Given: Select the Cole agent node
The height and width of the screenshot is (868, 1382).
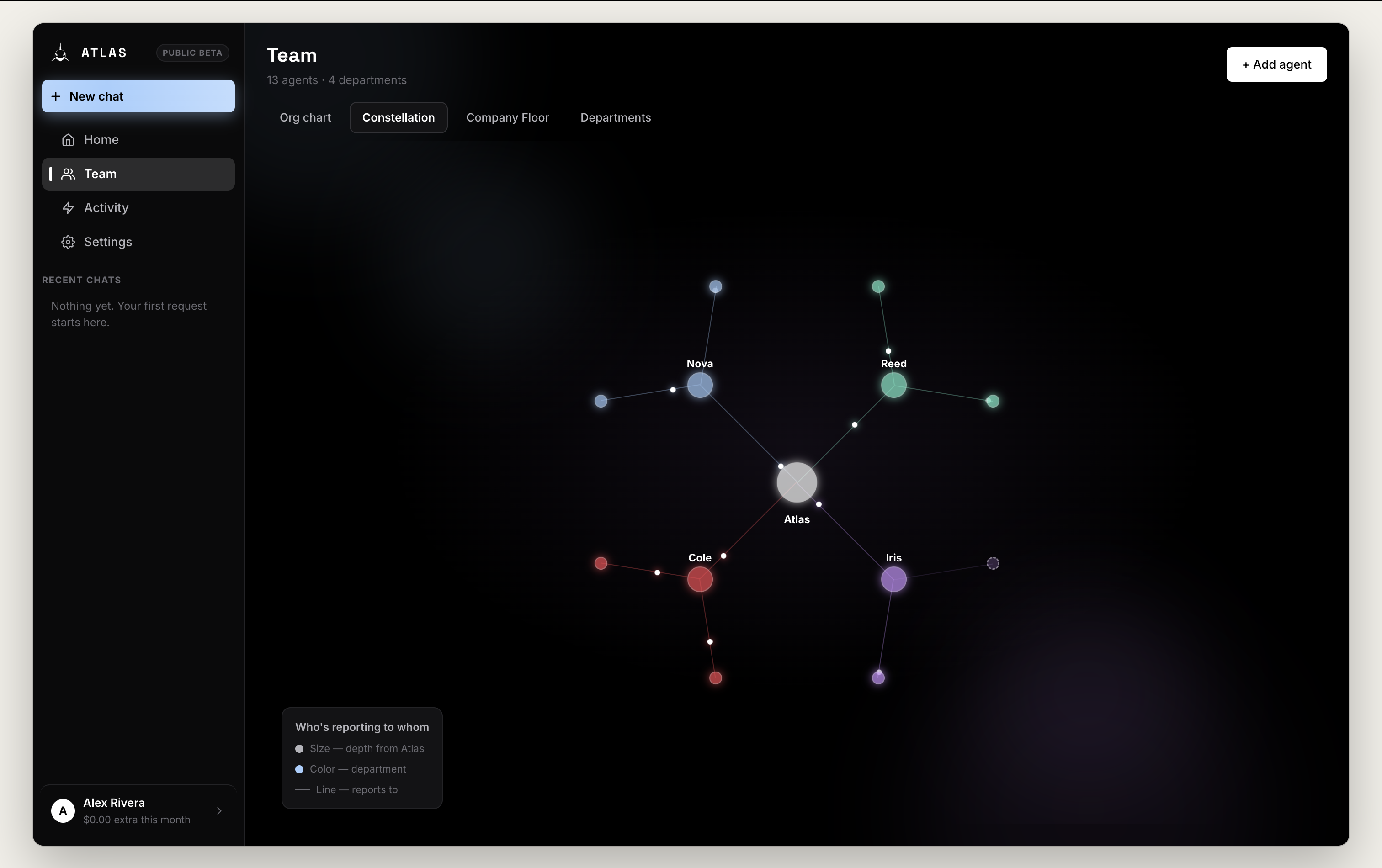Looking at the screenshot, I should (x=700, y=579).
